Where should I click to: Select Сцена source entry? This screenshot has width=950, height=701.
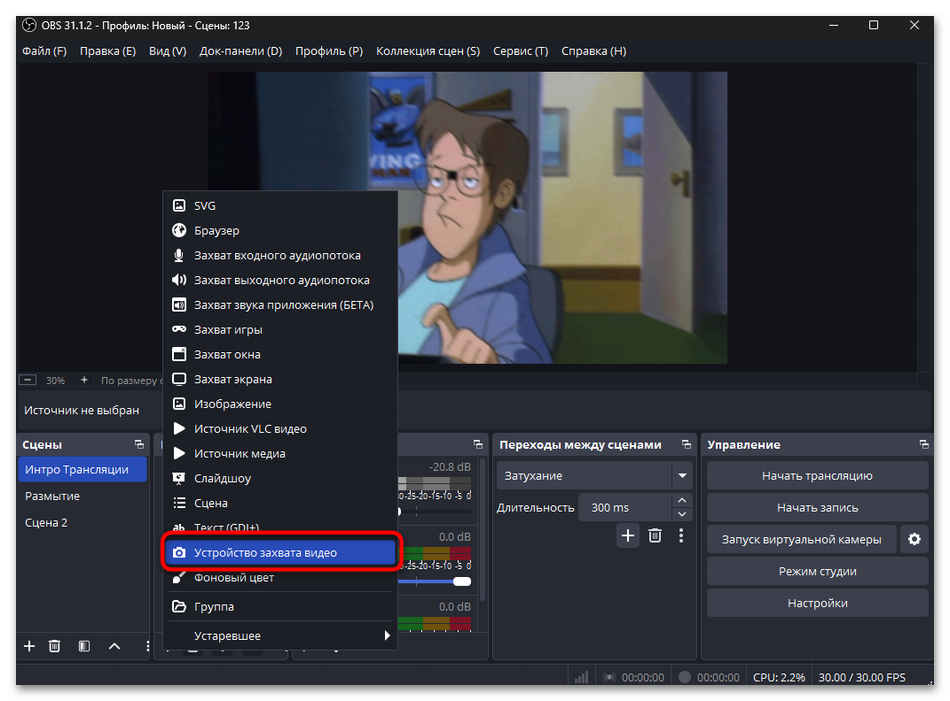(280, 503)
